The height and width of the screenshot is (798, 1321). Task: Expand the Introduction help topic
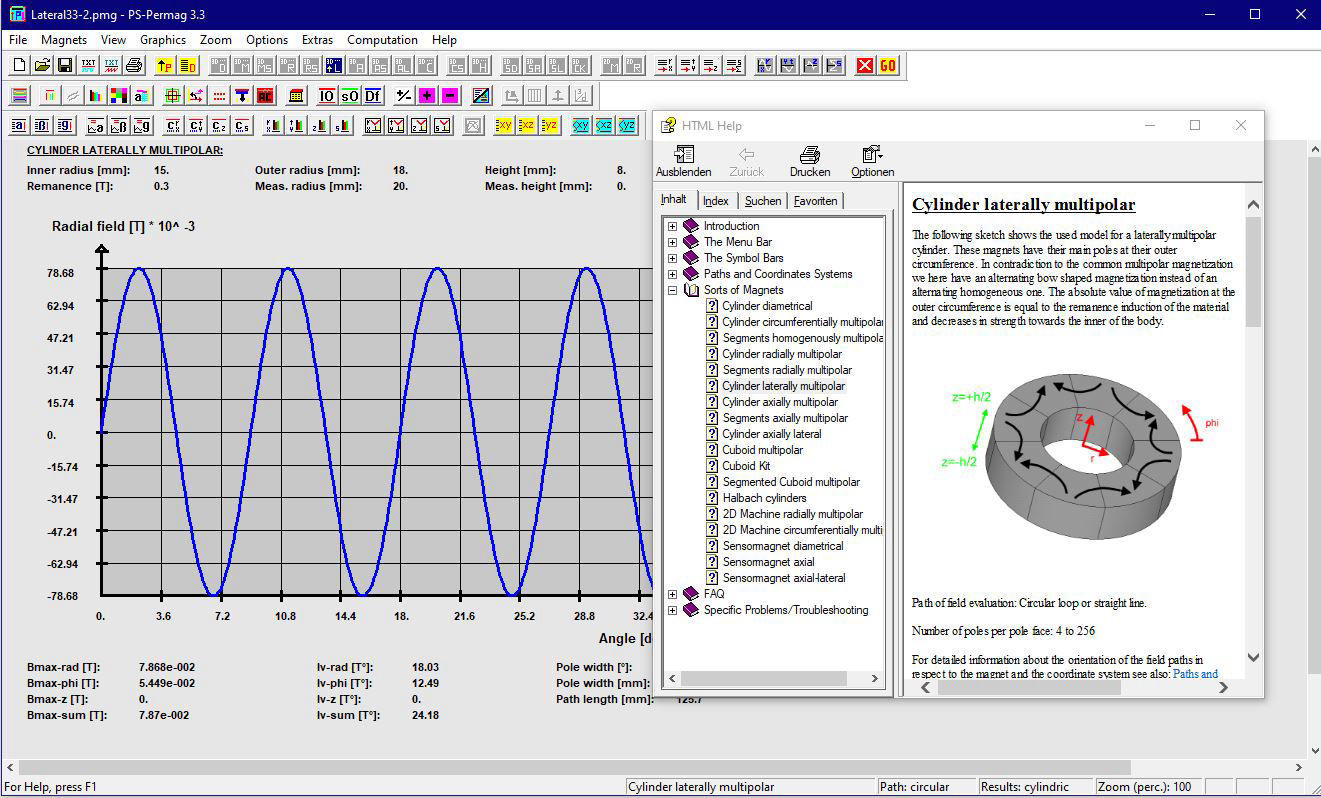[673, 226]
